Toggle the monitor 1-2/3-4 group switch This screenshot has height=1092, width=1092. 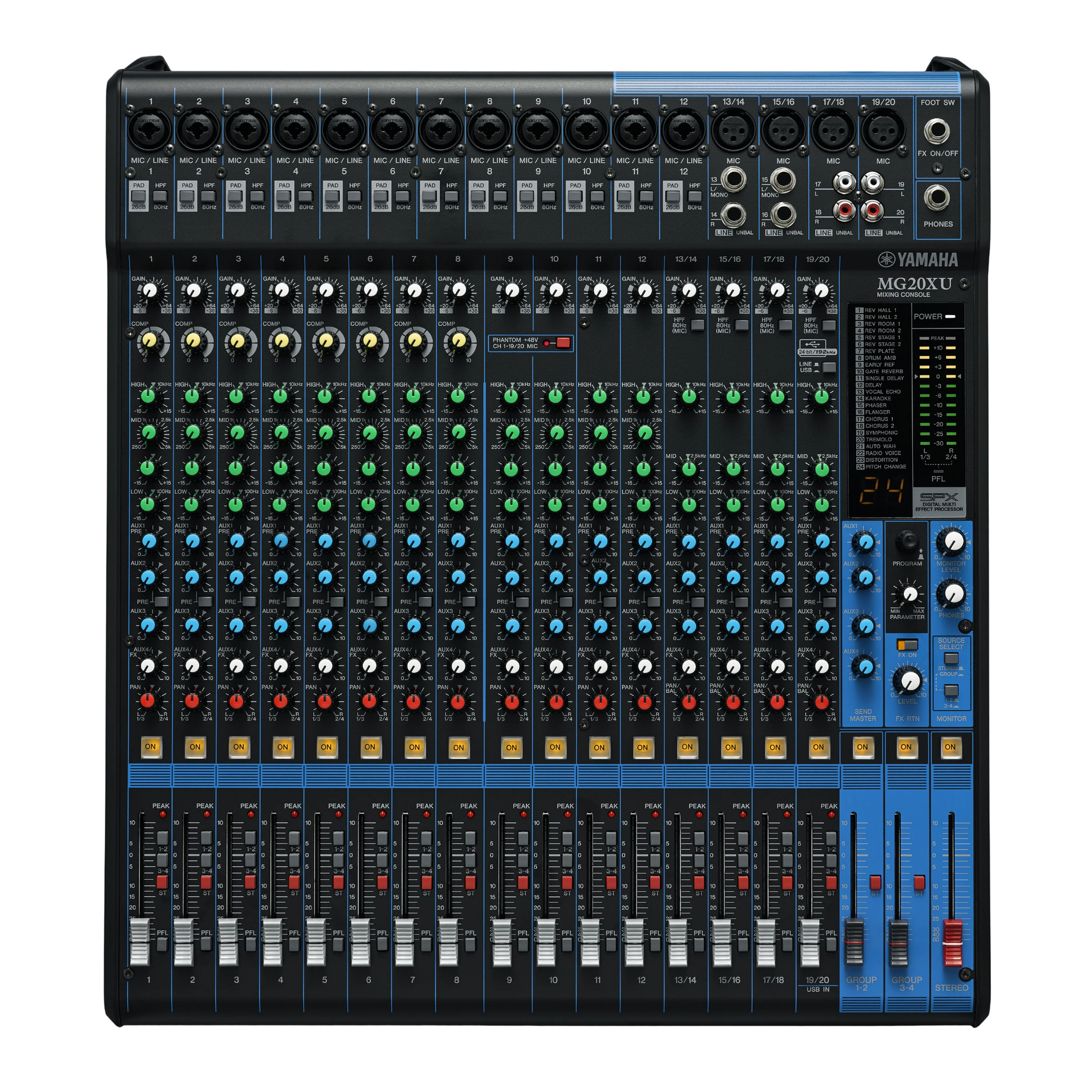tap(951, 691)
